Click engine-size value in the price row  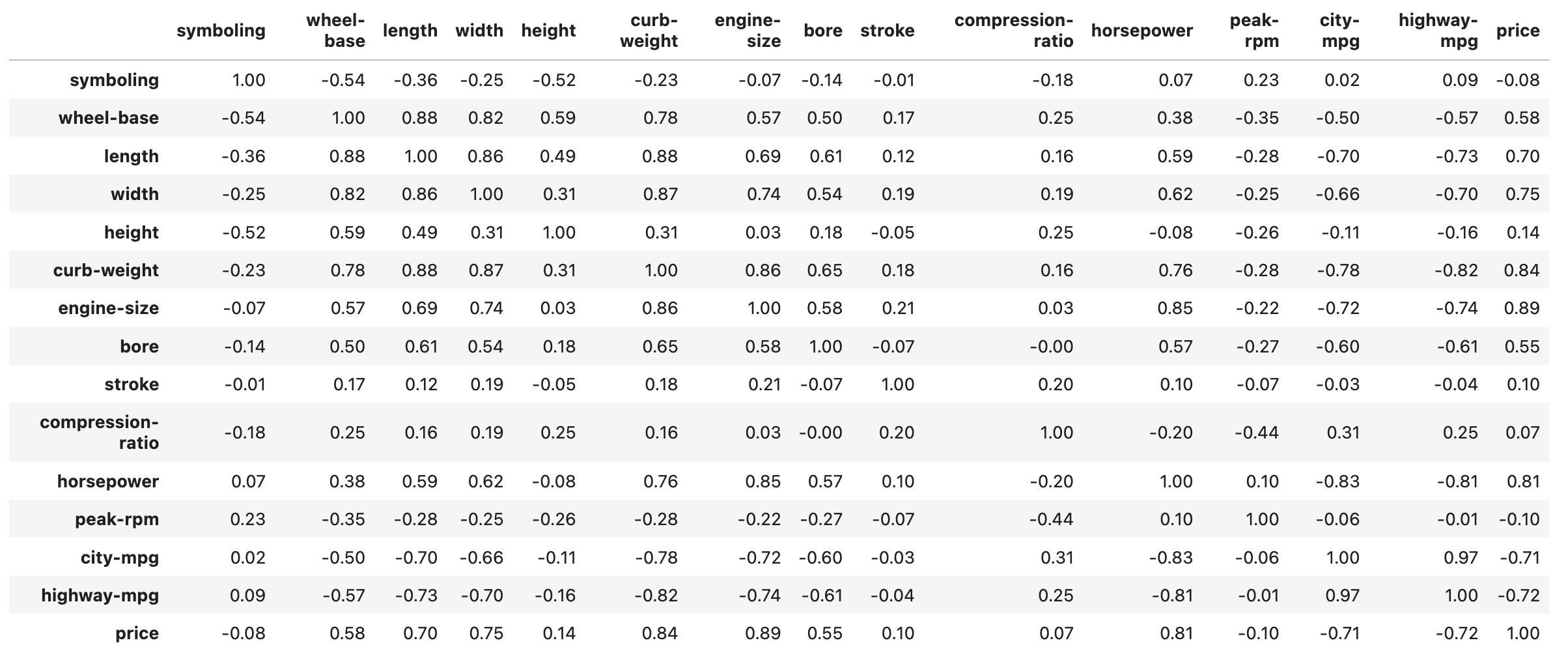pos(763,633)
